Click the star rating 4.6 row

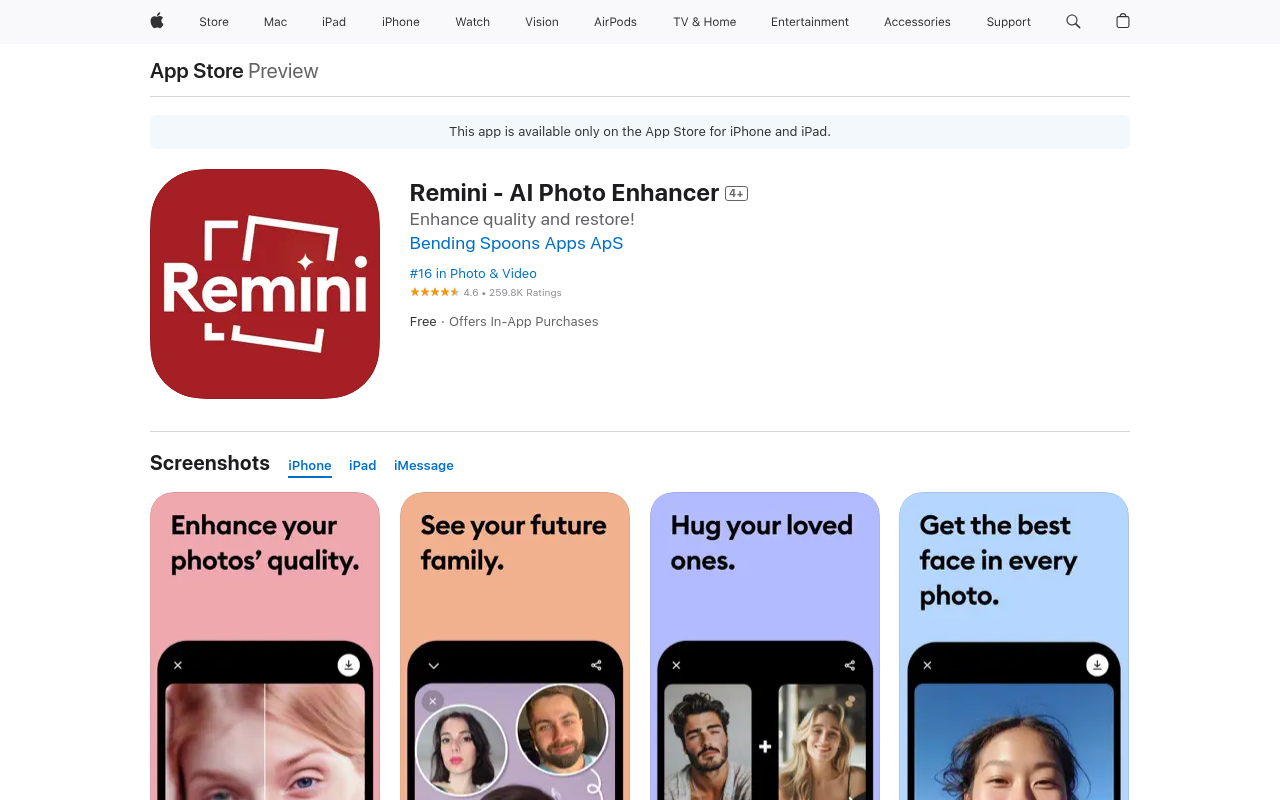[486, 292]
